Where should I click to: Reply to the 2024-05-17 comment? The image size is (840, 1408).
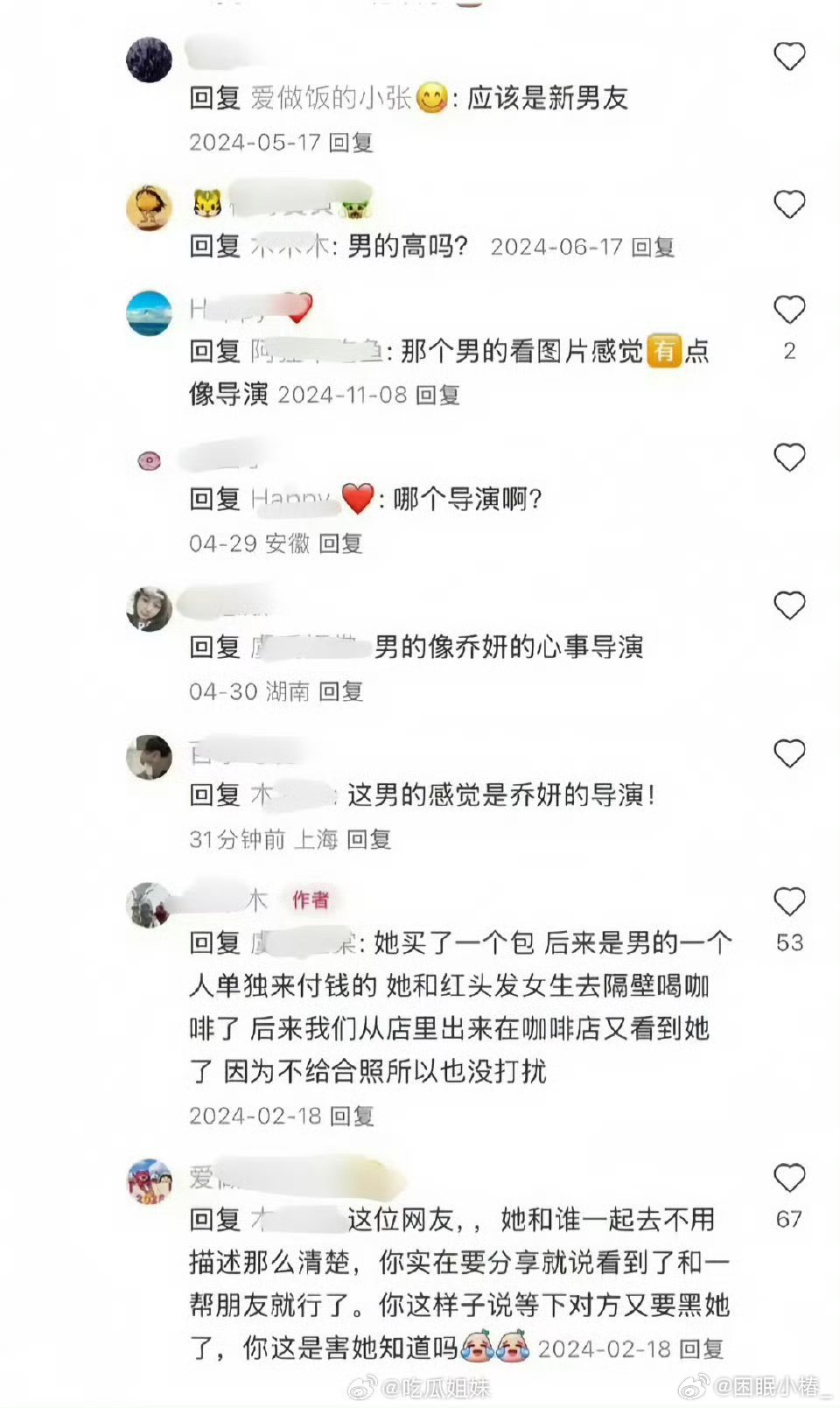click(351, 143)
